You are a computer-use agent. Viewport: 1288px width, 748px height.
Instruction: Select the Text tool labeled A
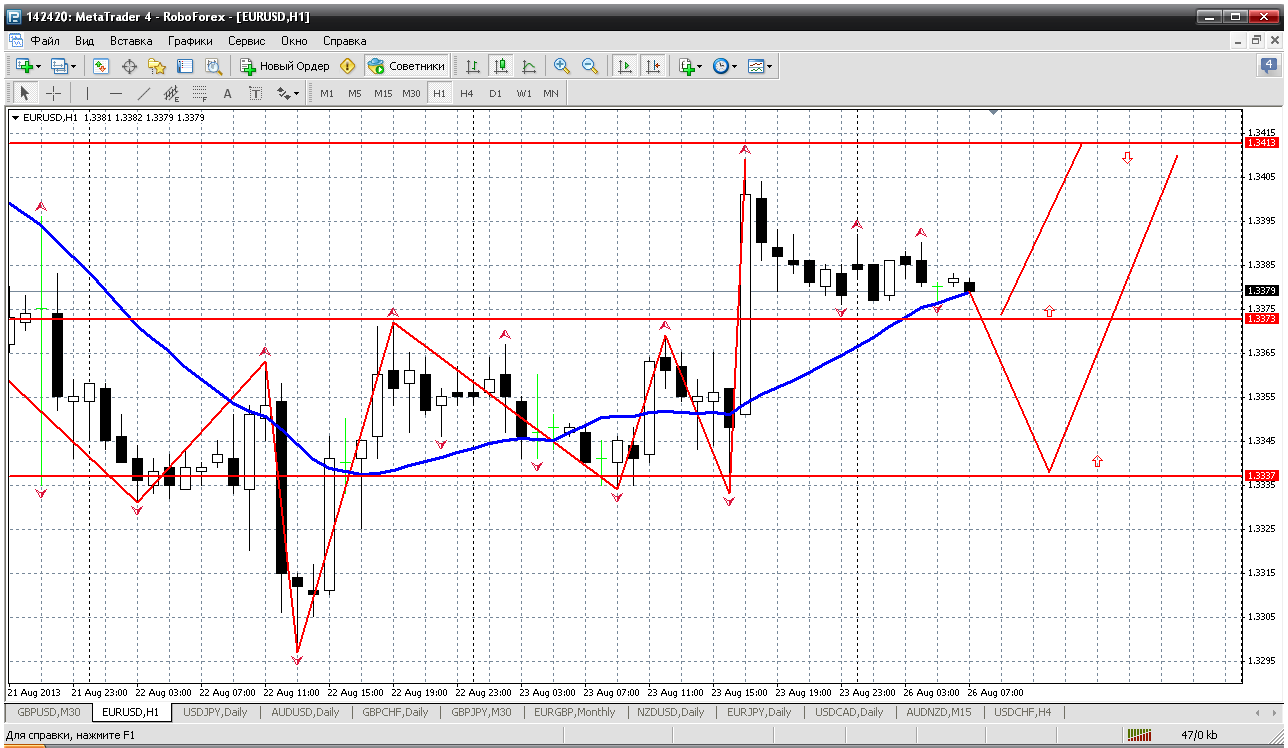[x=227, y=93]
